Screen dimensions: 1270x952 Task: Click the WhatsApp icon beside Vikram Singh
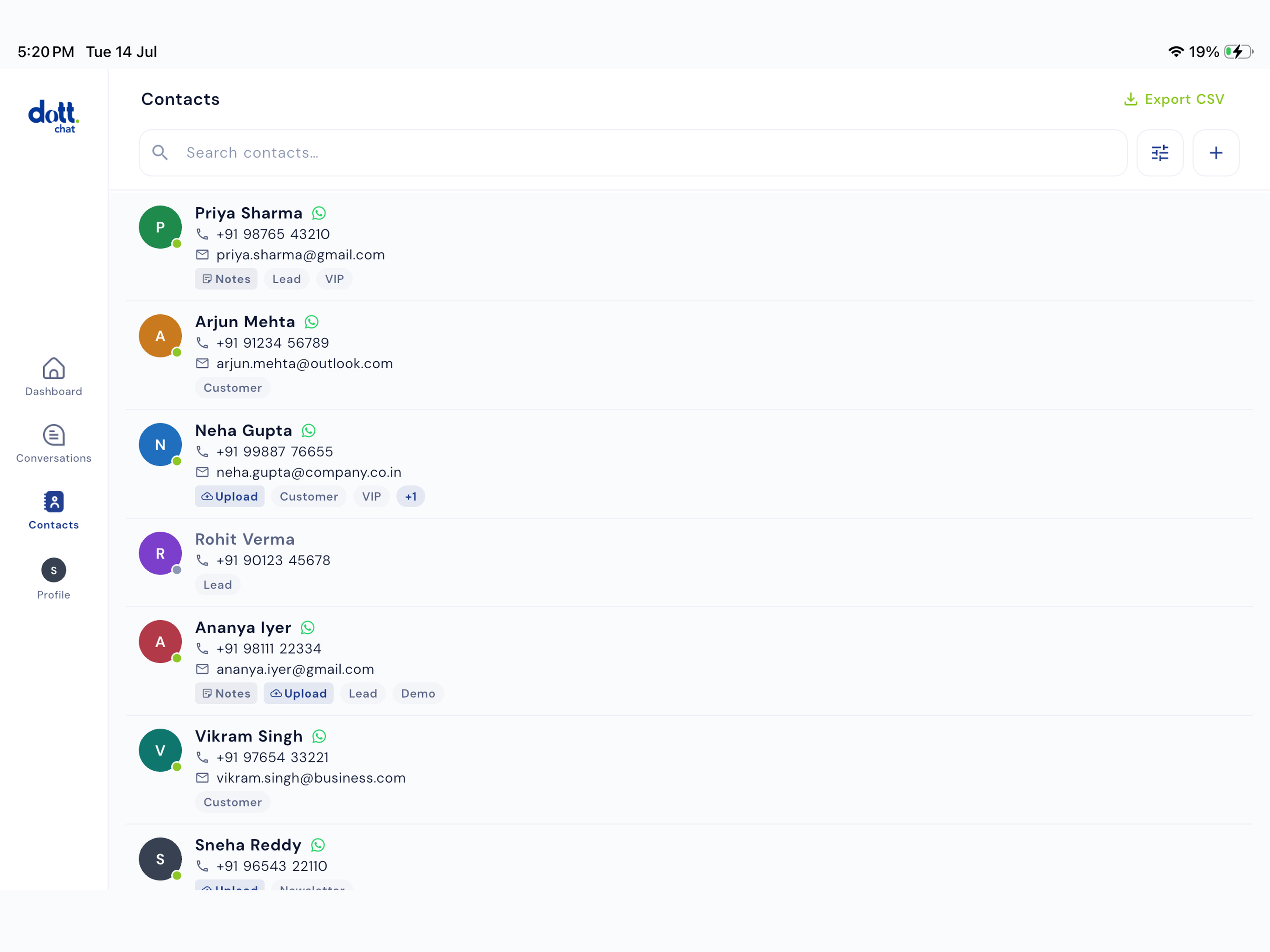(318, 736)
